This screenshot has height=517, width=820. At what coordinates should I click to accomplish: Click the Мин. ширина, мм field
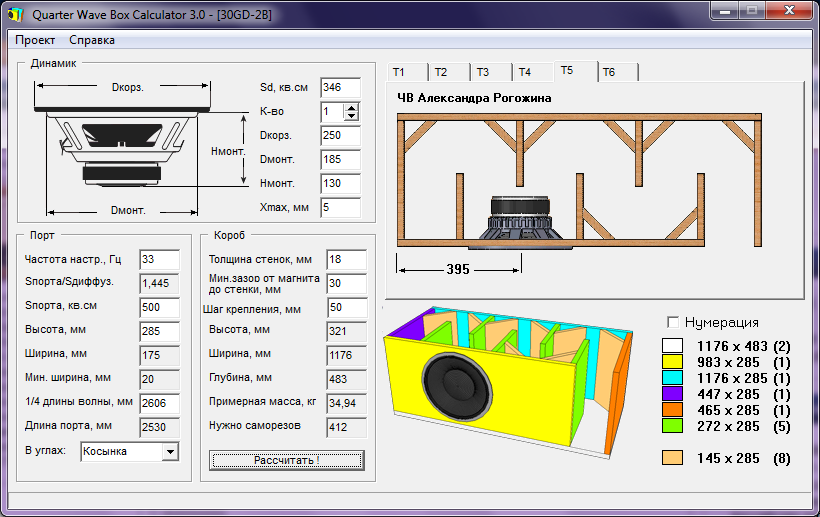click(160, 380)
